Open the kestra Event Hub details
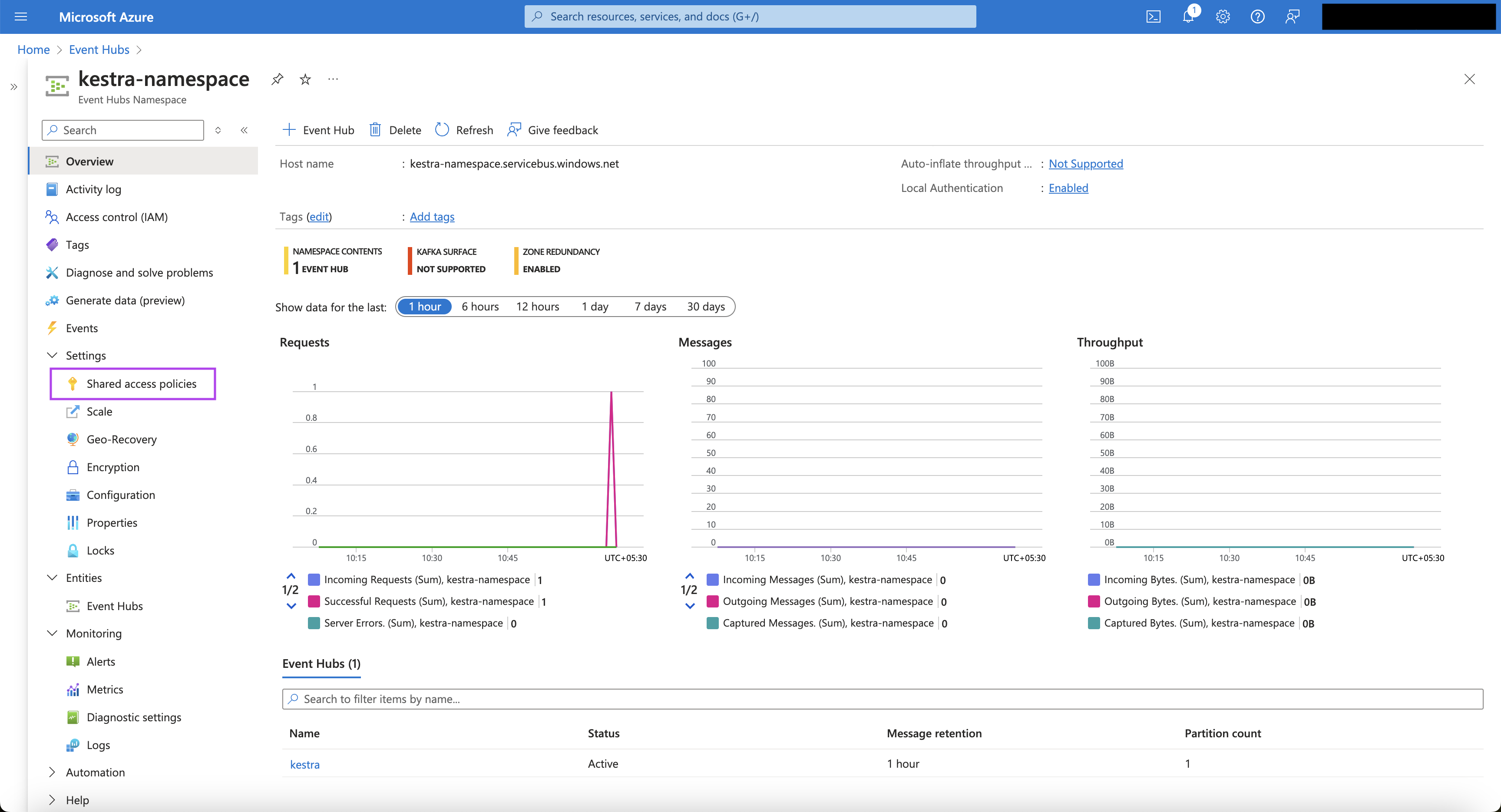The height and width of the screenshot is (812, 1501). pyautogui.click(x=305, y=764)
